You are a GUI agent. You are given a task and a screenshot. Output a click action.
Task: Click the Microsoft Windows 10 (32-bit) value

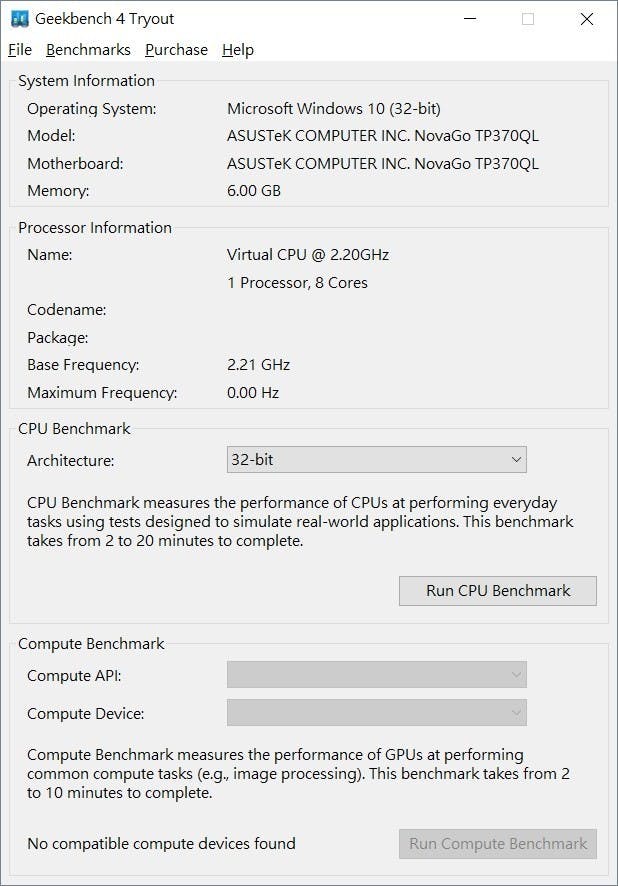click(334, 108)
